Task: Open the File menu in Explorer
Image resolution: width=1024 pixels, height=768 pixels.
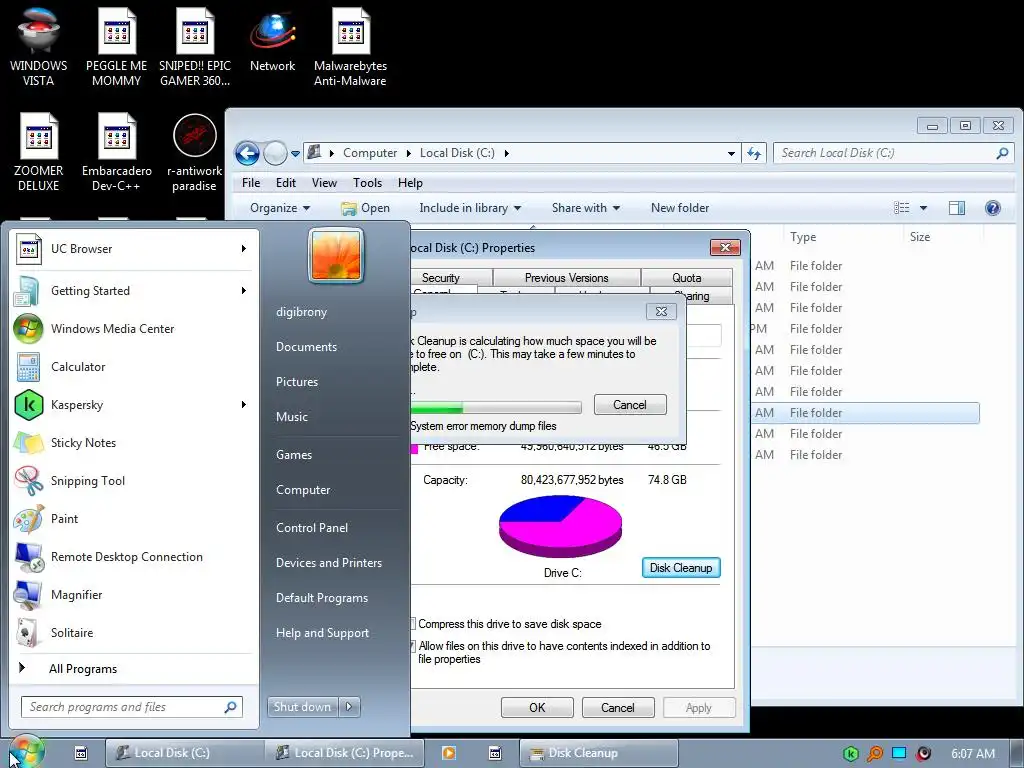Action: coord(251,183)
